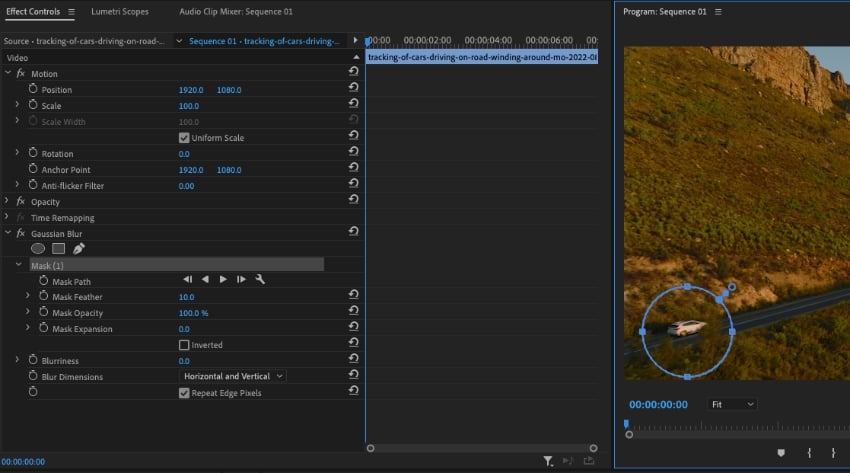Reset the Position parameter
Screen dimensions: 850x473
(x=353, y=87)
